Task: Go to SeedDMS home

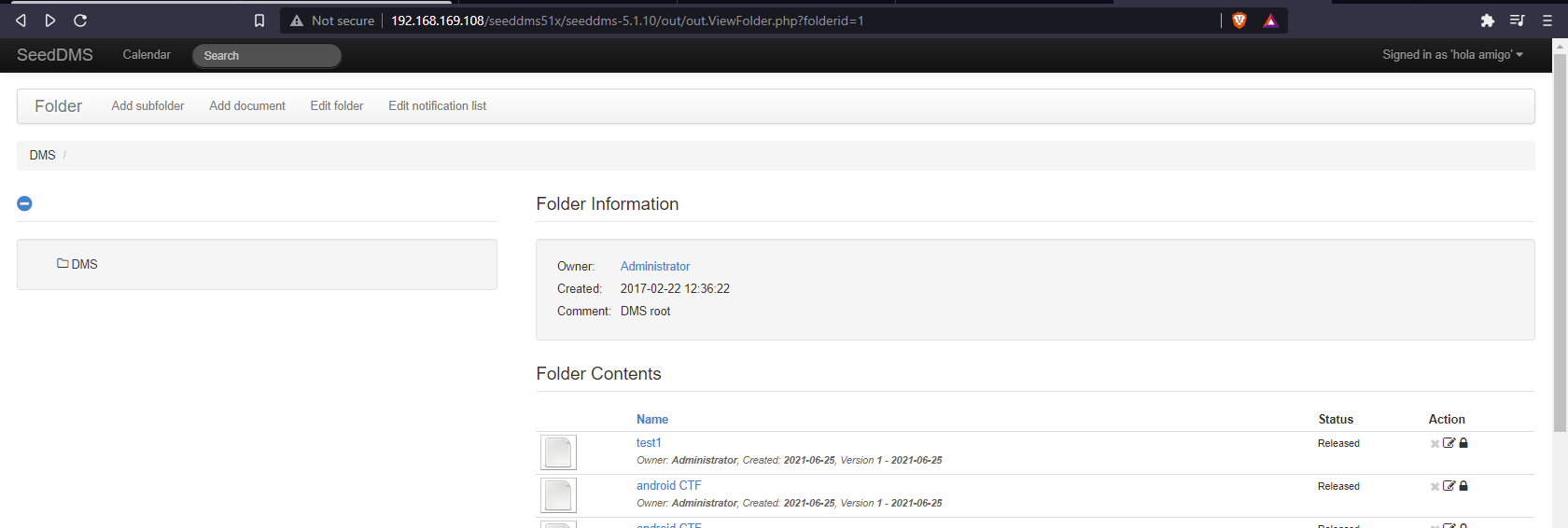Action: point(55,55)
